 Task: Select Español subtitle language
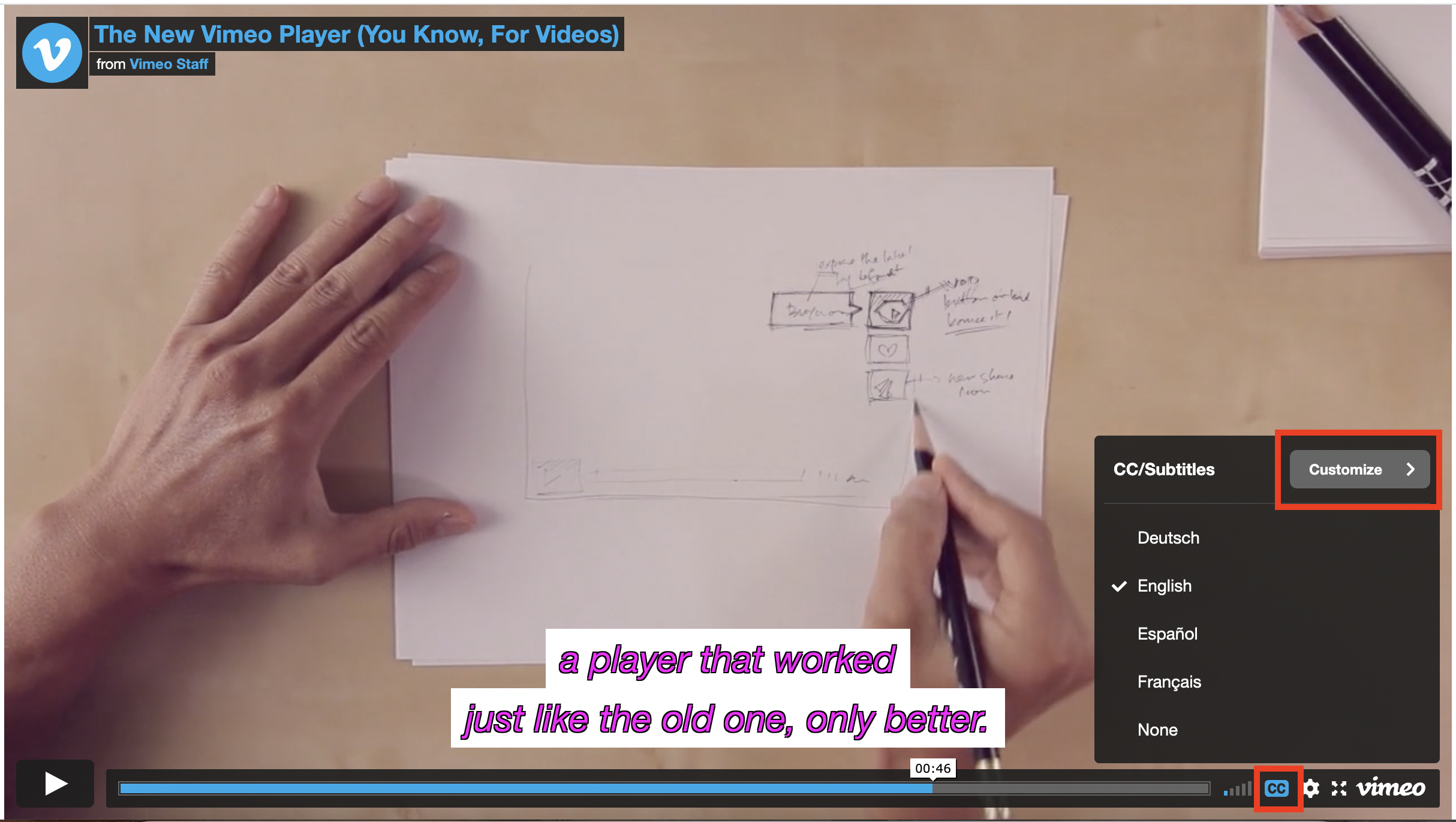point(1168,633)
